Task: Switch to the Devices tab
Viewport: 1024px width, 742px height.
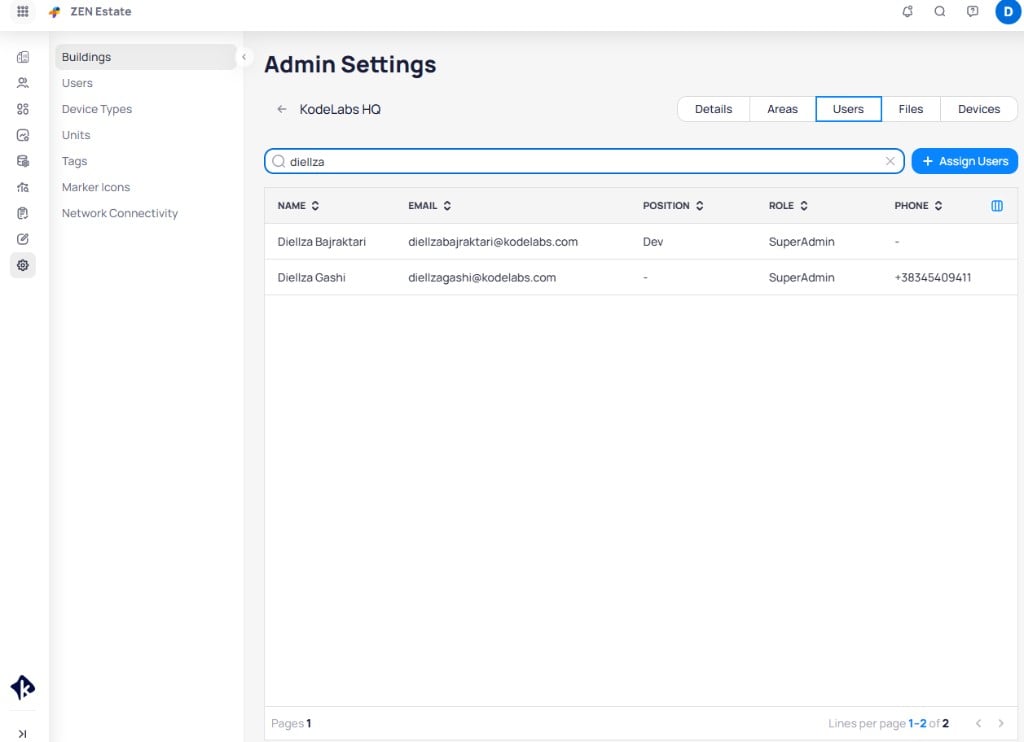Action: click(979, 109)
